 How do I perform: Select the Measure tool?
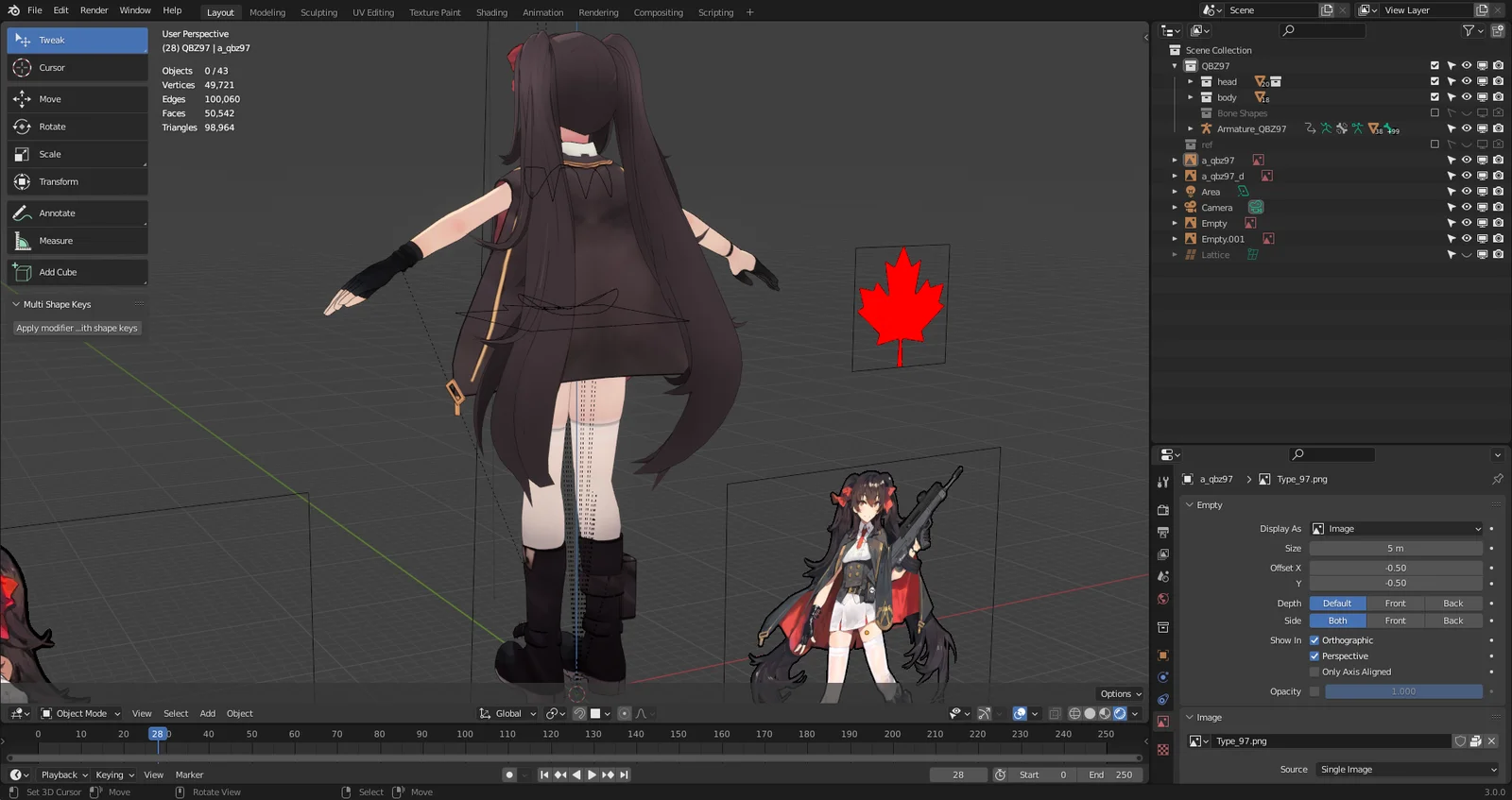77,241
